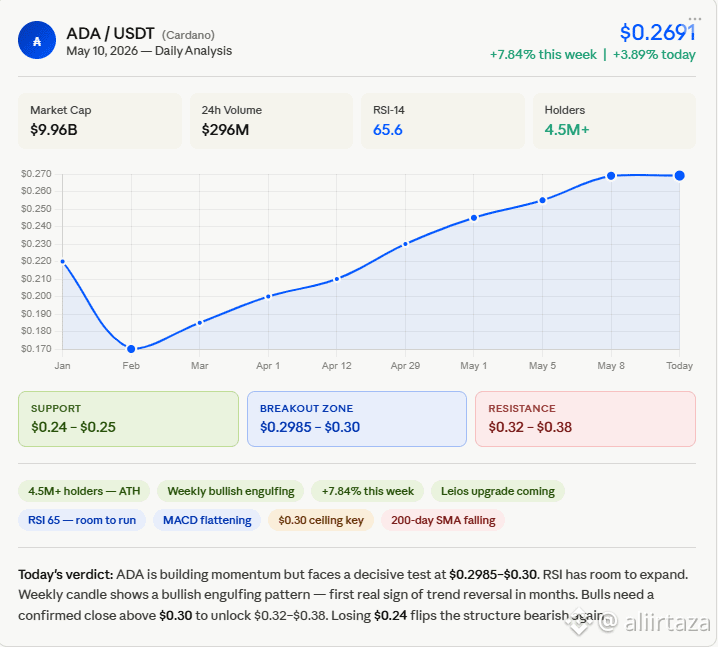Click the Today x-axis label

(x=680, y=365)
